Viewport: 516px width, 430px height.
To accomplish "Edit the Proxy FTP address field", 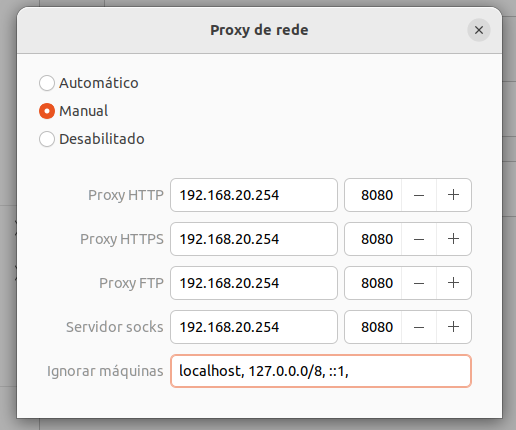I will click(254, 283).
